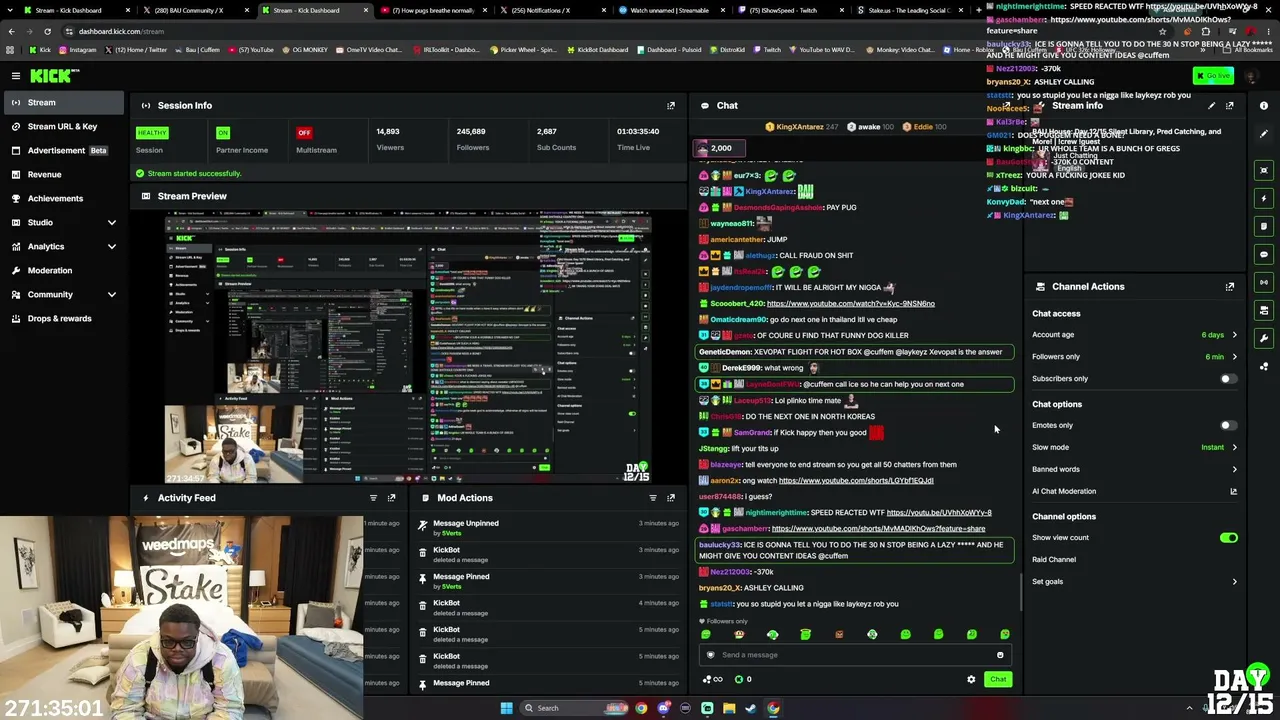Click the Windows taskbar Search box
This screenshot has height=720, width=1280.
click(x=573, y=708)
